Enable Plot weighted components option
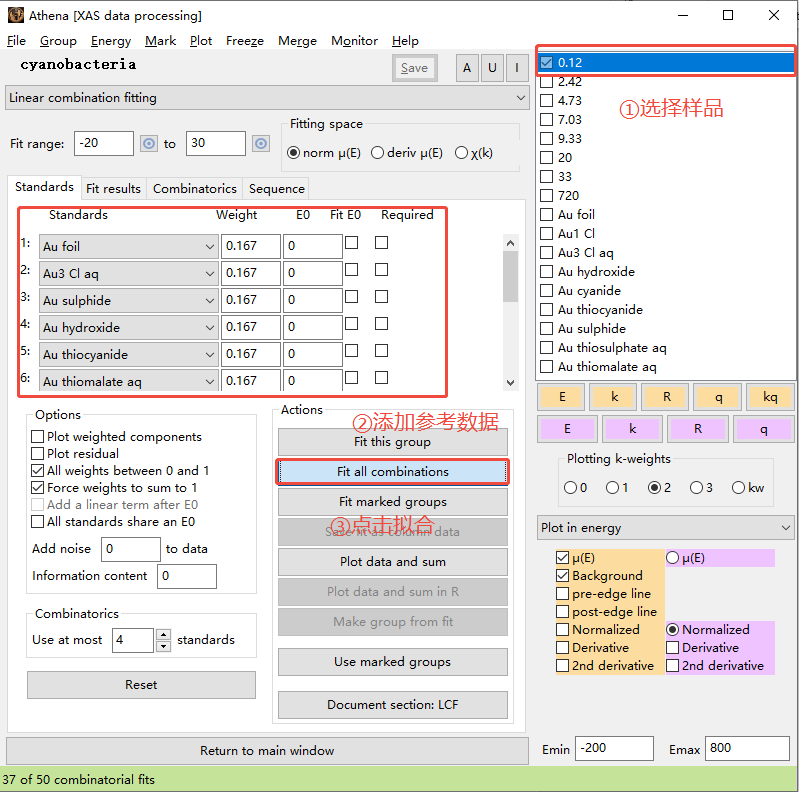The image size is (799, 792). (x=37, y=437)
